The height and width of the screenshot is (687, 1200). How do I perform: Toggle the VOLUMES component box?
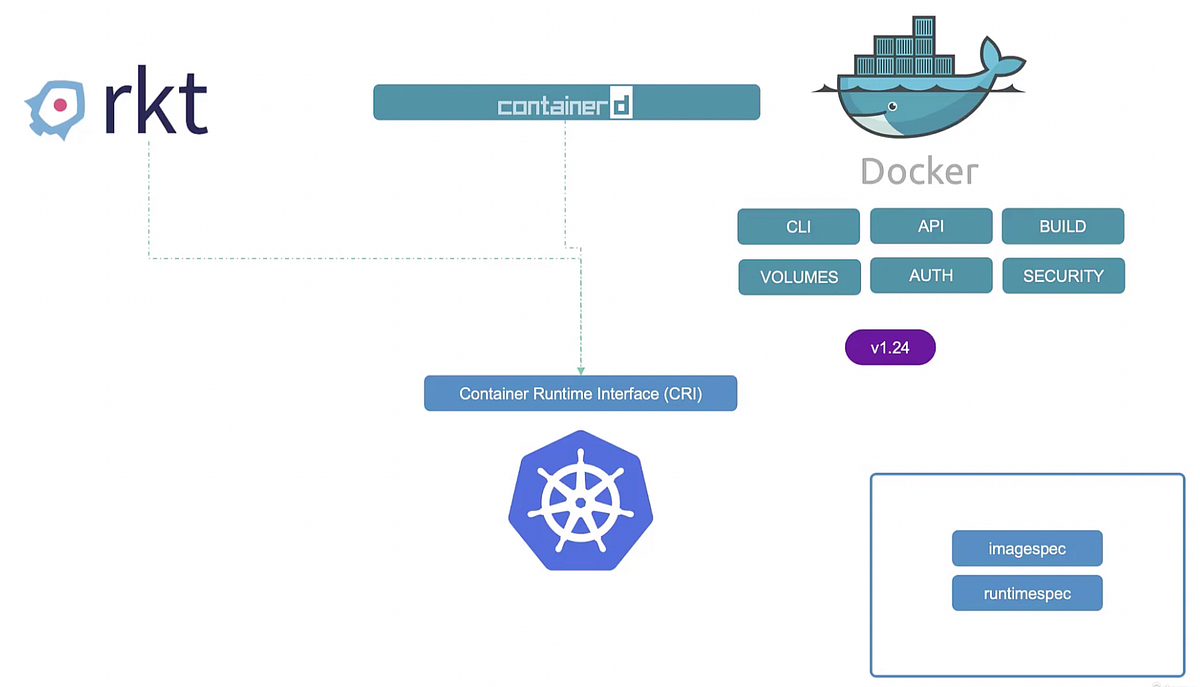799,277
